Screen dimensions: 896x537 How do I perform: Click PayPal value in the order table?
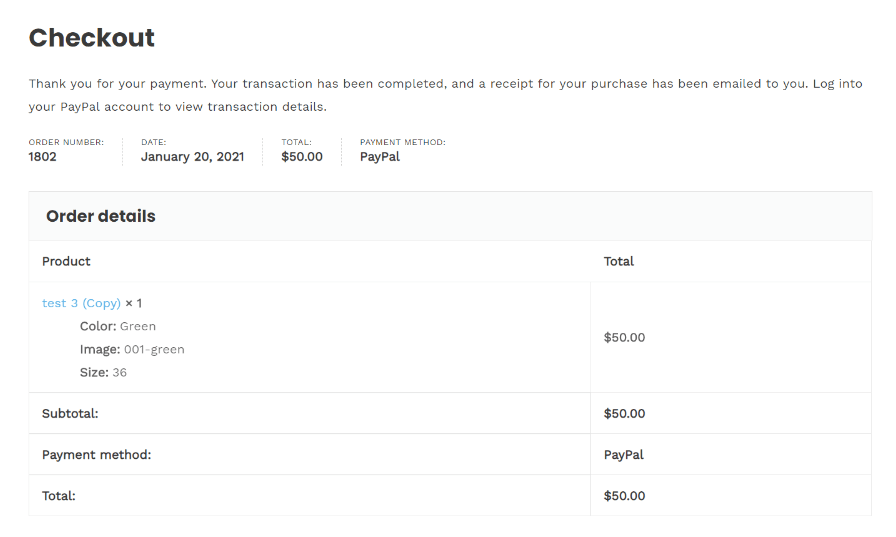[623, 454]
